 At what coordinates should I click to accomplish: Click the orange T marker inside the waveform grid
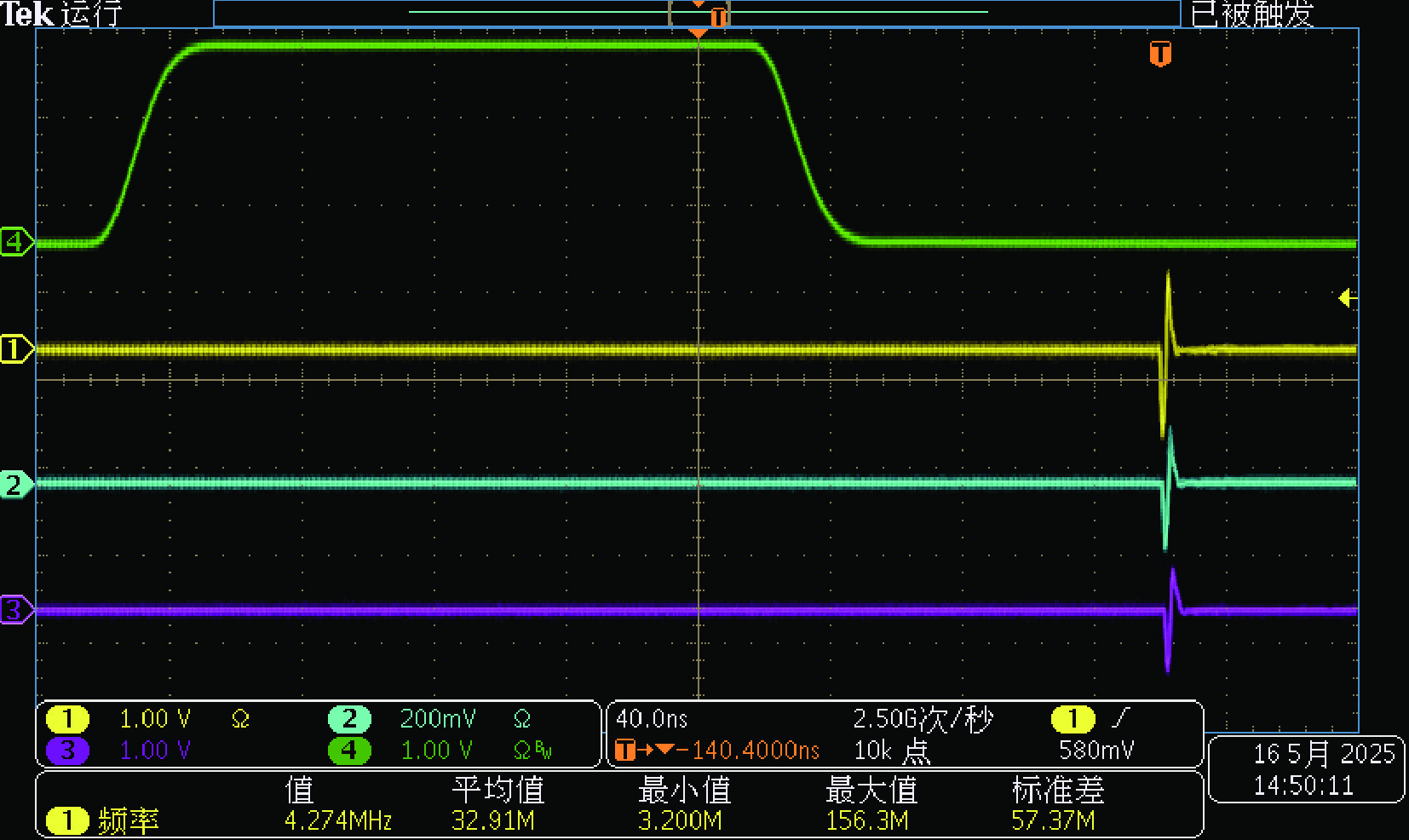pos(1160,54)
